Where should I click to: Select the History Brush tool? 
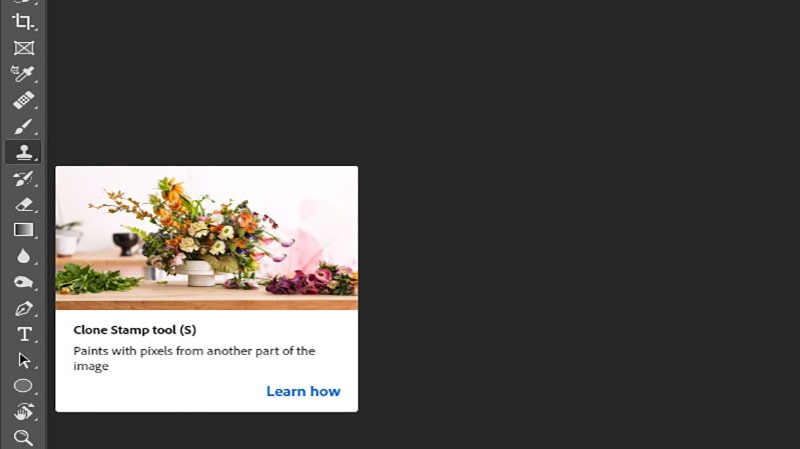23,179
